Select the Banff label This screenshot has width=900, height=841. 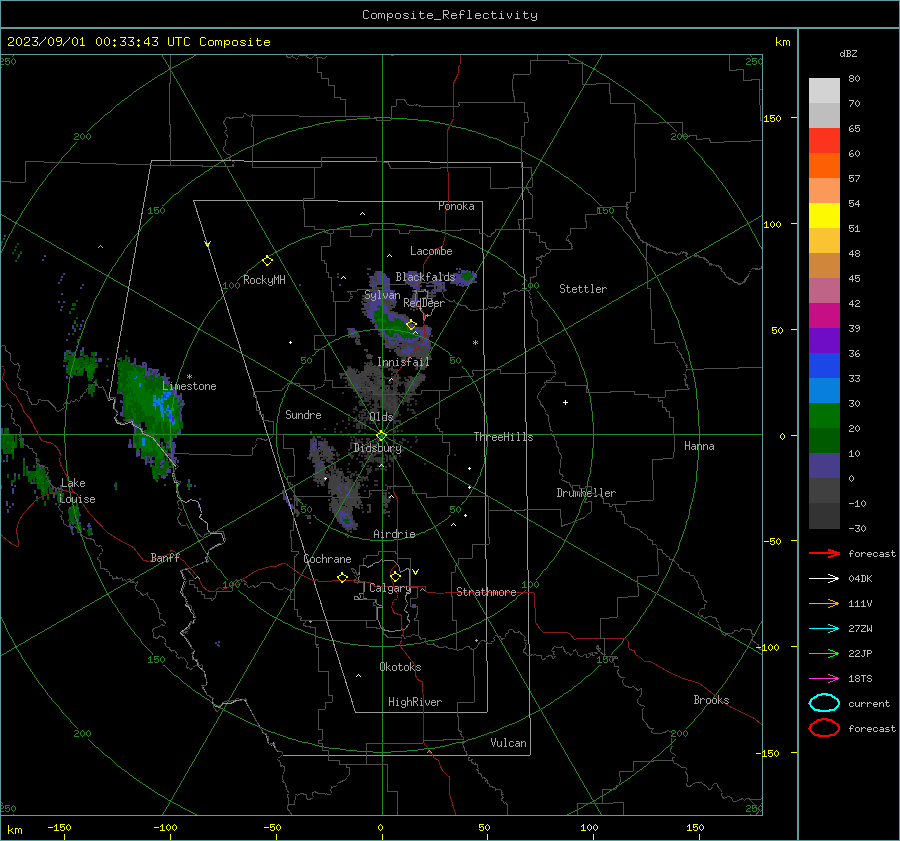point(165,557)
